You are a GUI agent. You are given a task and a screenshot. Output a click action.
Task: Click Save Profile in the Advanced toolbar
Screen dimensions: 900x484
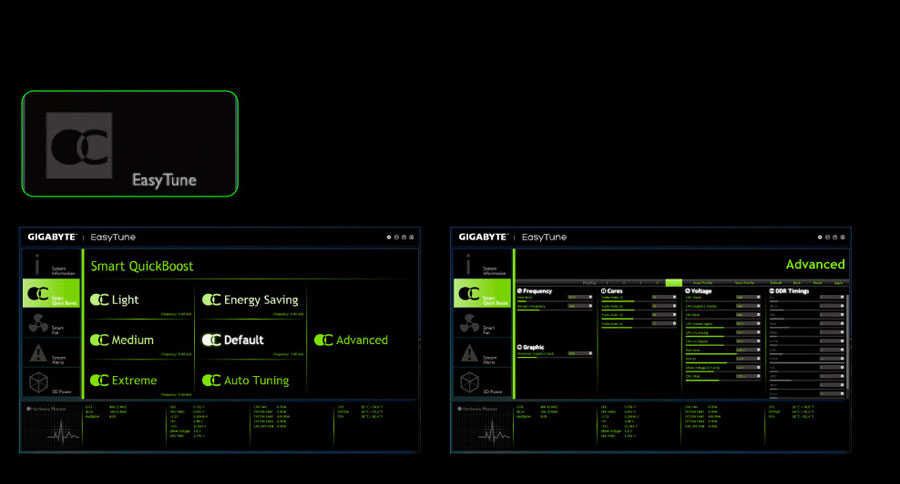pos(740,283)
